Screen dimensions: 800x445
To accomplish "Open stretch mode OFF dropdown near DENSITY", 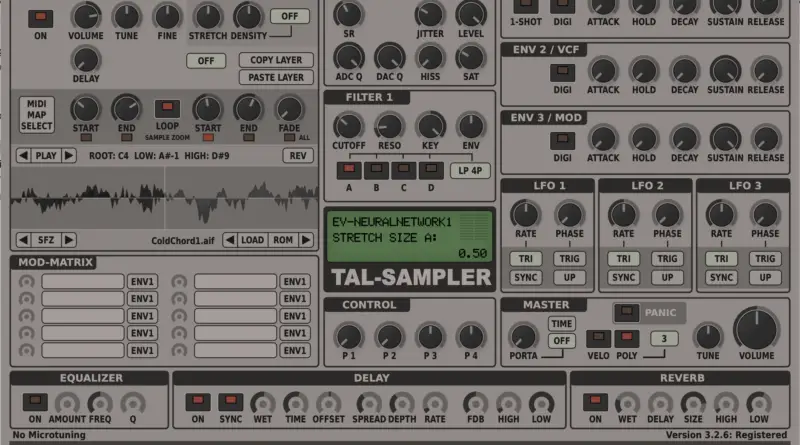I will coord(289,16).
